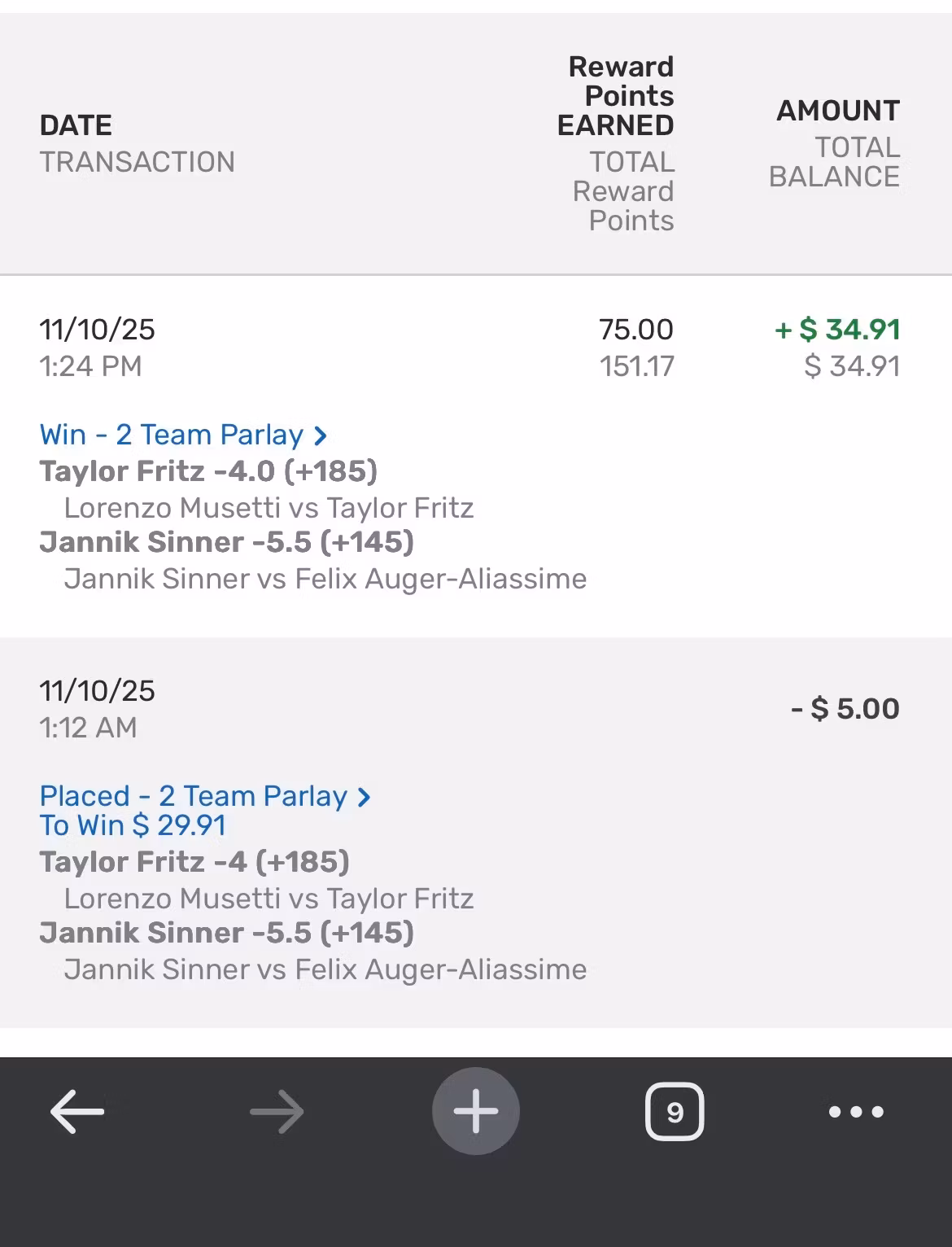The height and width of the screenshot is (1247, 952).
Task: Open the three-dot browser menu
Action: click(856, 1112)
